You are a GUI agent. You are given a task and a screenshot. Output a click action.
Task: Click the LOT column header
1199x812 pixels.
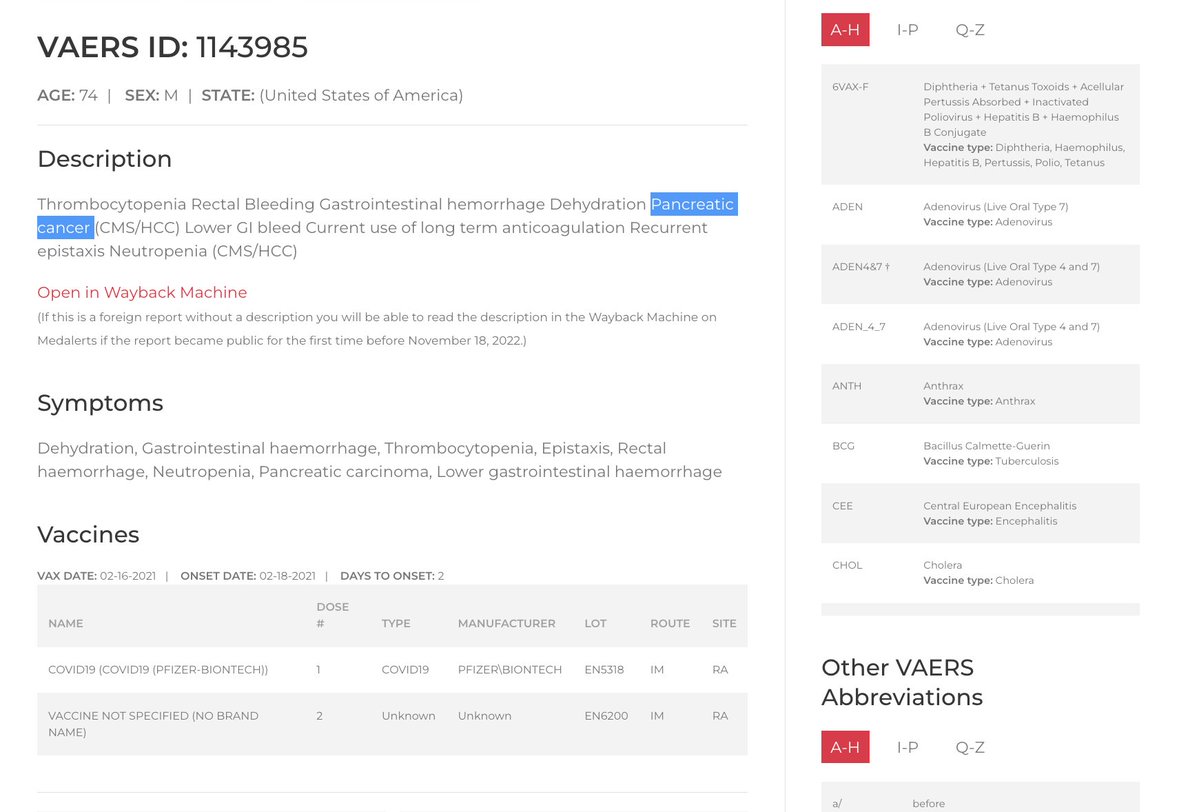pos(595,623)
